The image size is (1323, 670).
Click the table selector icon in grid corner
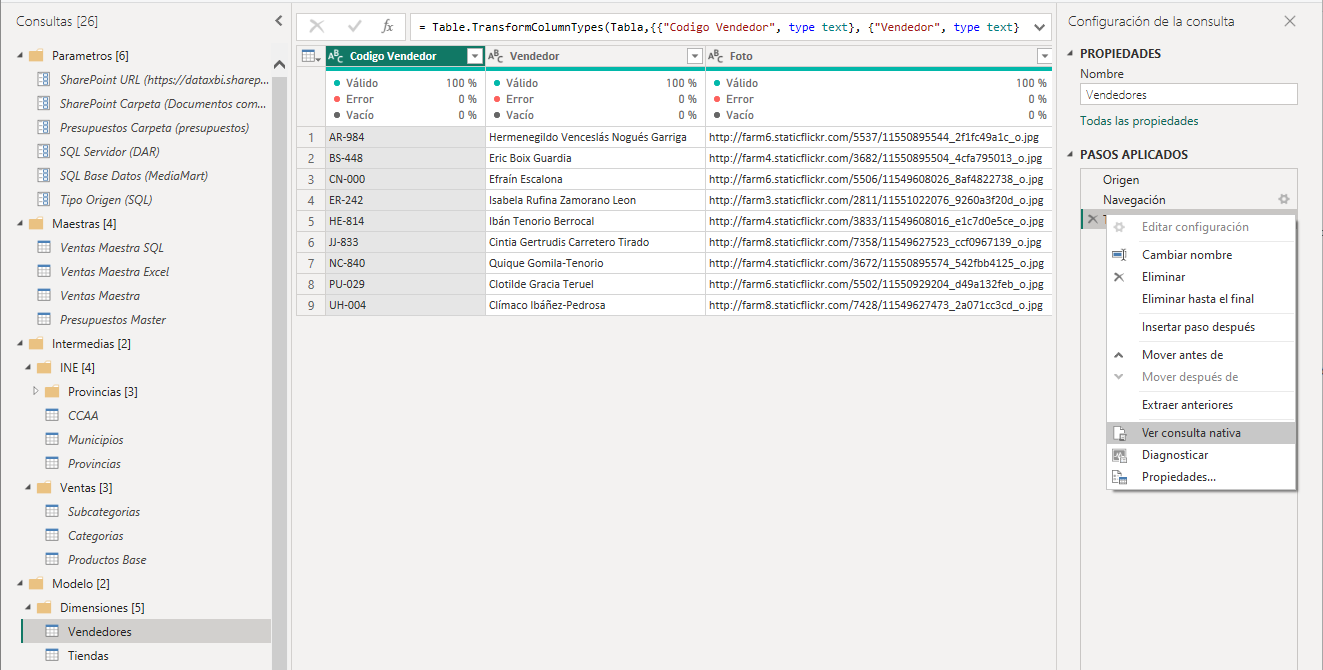(309, 57)
